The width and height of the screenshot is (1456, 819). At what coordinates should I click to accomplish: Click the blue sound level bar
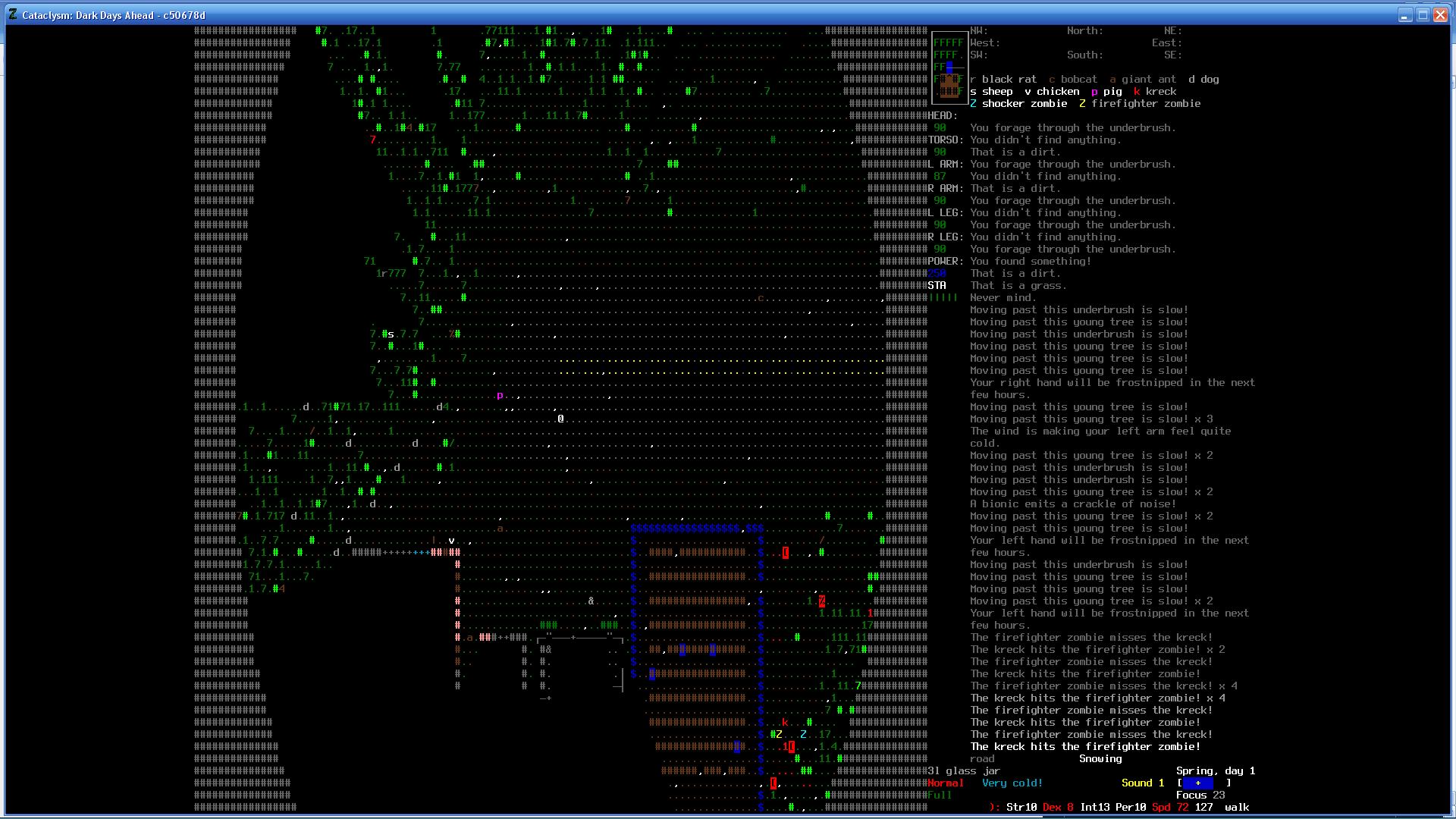[x=1197, y=783]
